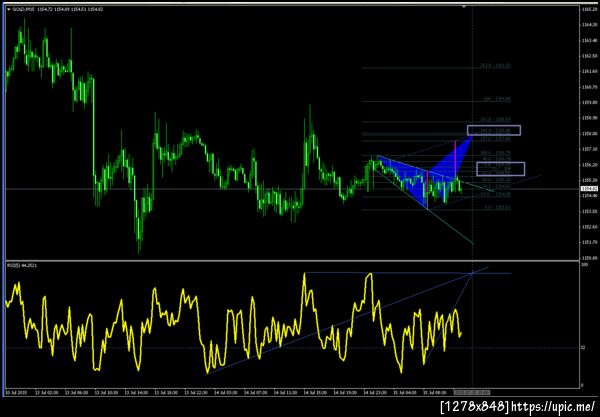Image resolution: width=600 pixels, height=417 pixels.
Task: Click the 1156.20 price scale label
Action: point(590,165)
